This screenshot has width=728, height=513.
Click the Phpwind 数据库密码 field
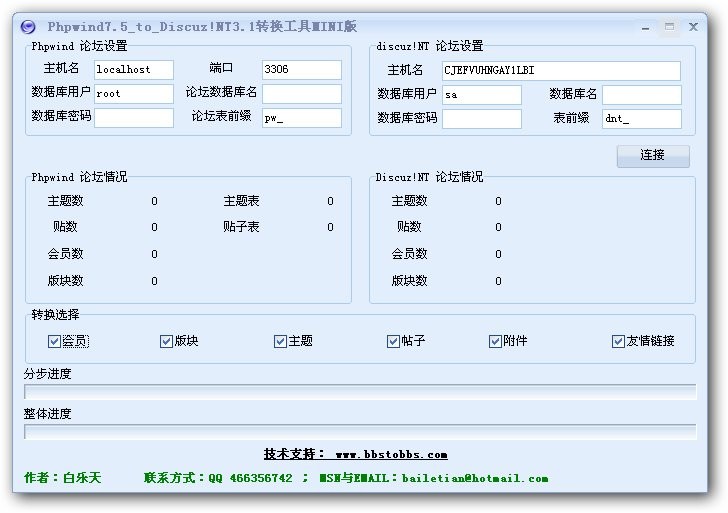[x=134, y=118]
